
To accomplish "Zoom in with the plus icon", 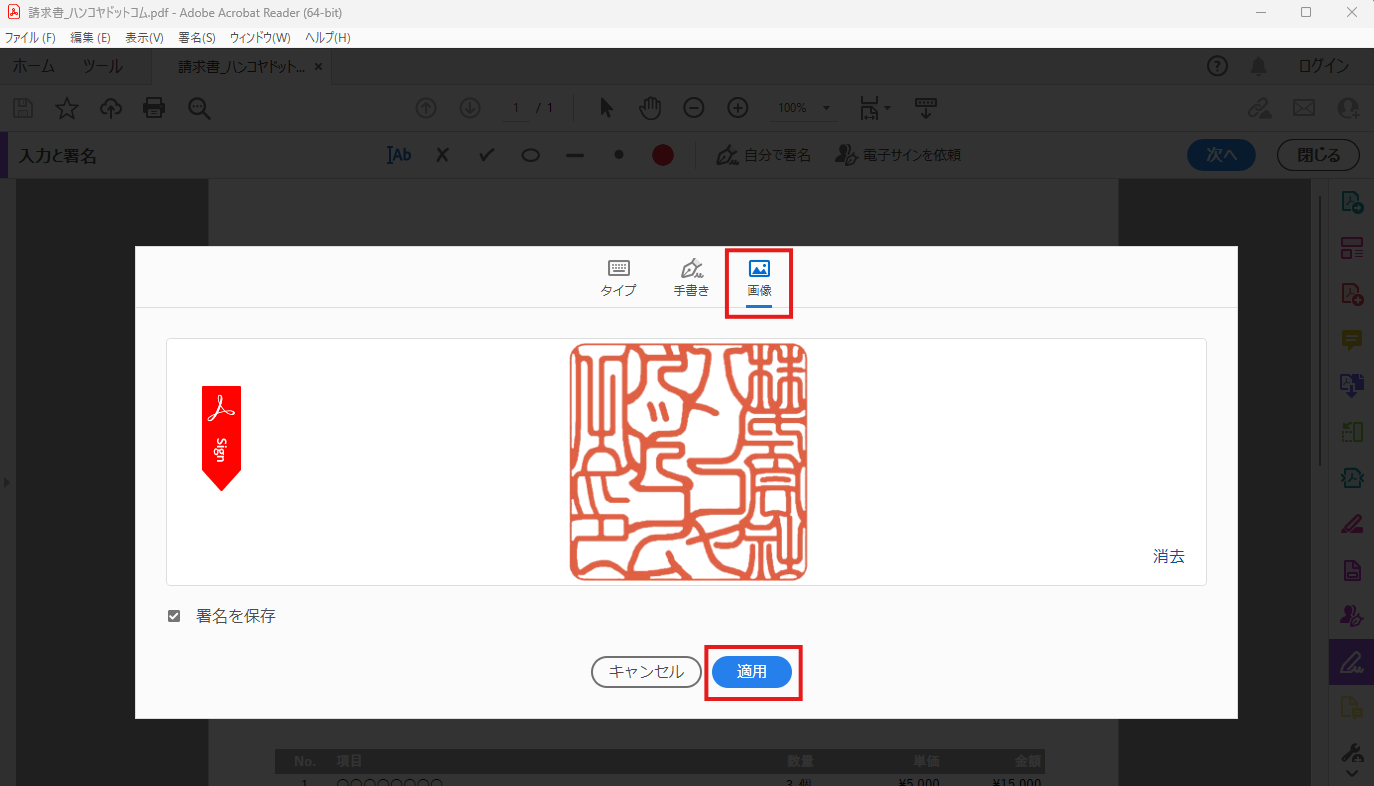I will click(x=737, y=107).
